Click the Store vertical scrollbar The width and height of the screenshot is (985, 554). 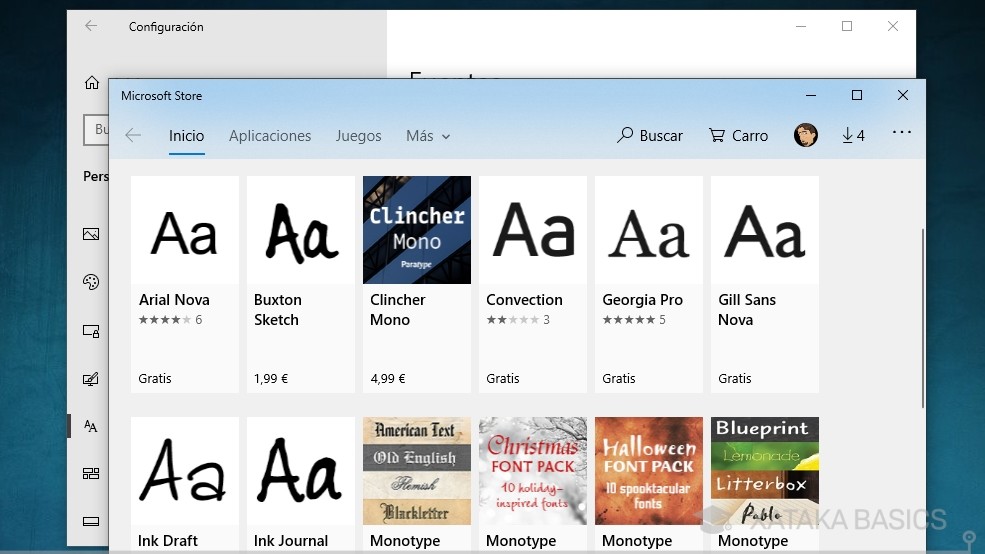(x=922, y=318)
